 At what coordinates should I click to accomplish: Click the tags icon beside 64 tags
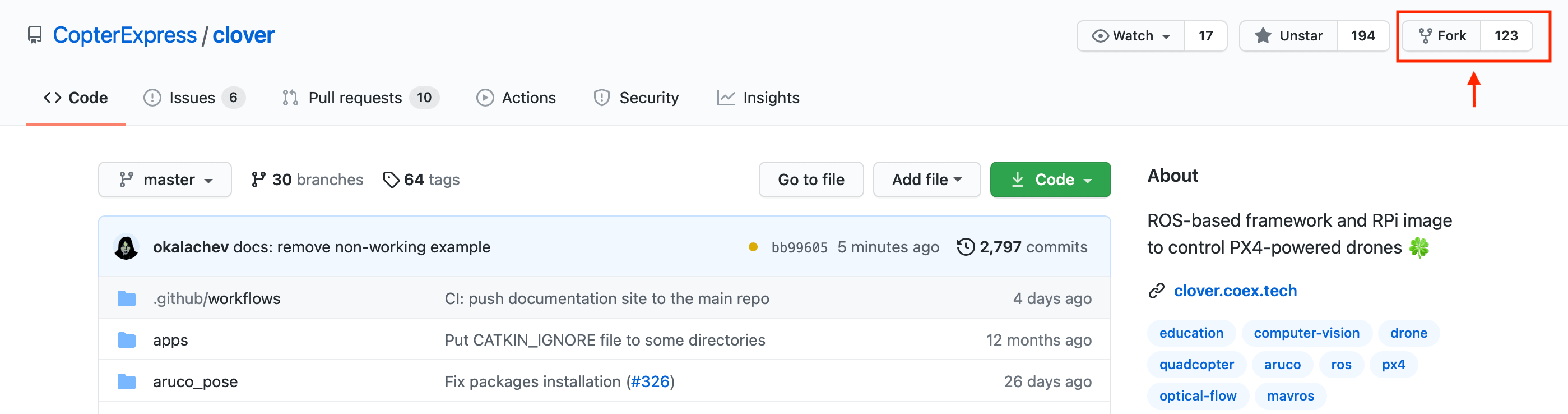tap(391, 180)
